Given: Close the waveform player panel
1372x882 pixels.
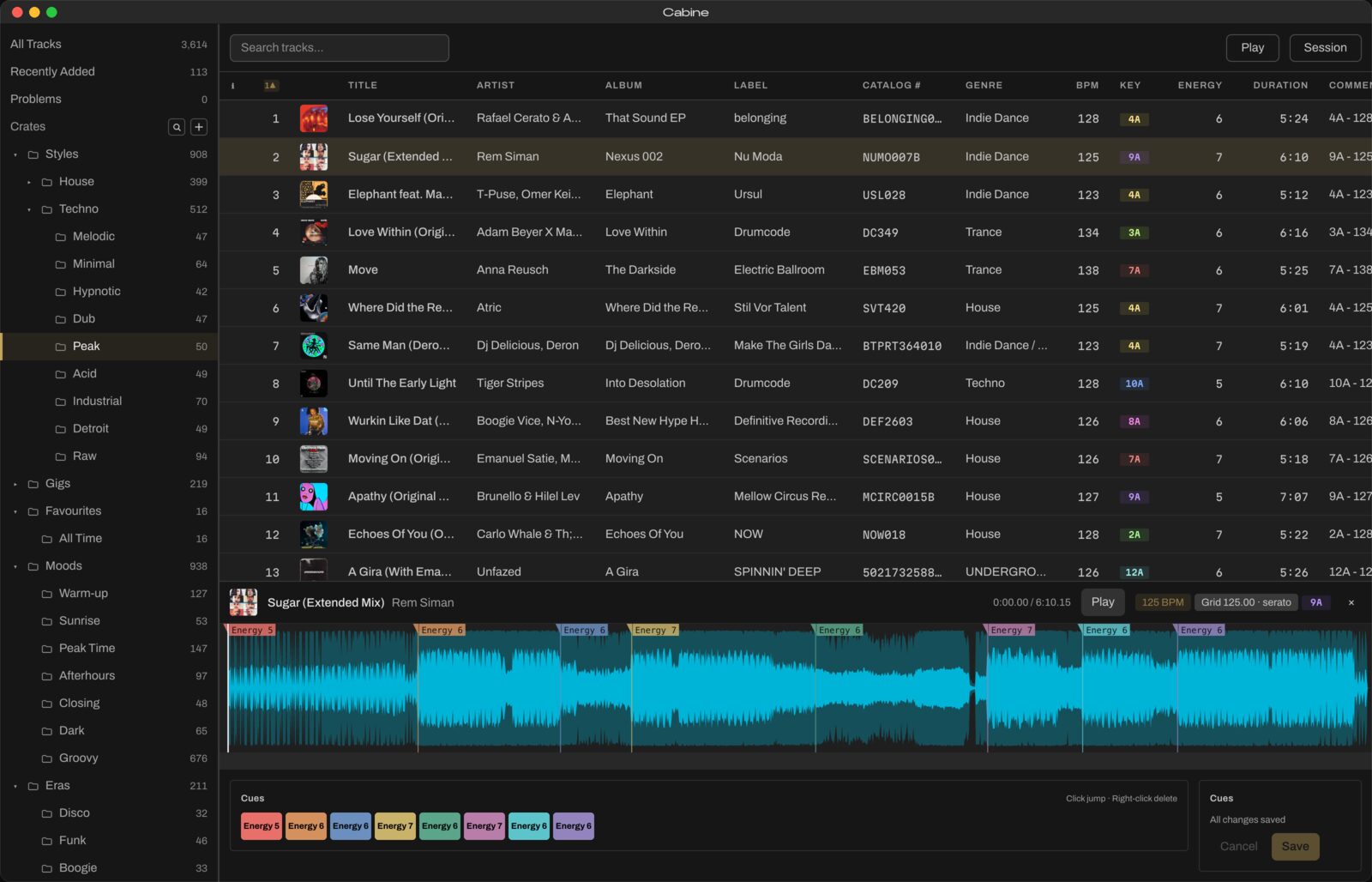Looking at the screenshot, I should tap(1351, 602).
